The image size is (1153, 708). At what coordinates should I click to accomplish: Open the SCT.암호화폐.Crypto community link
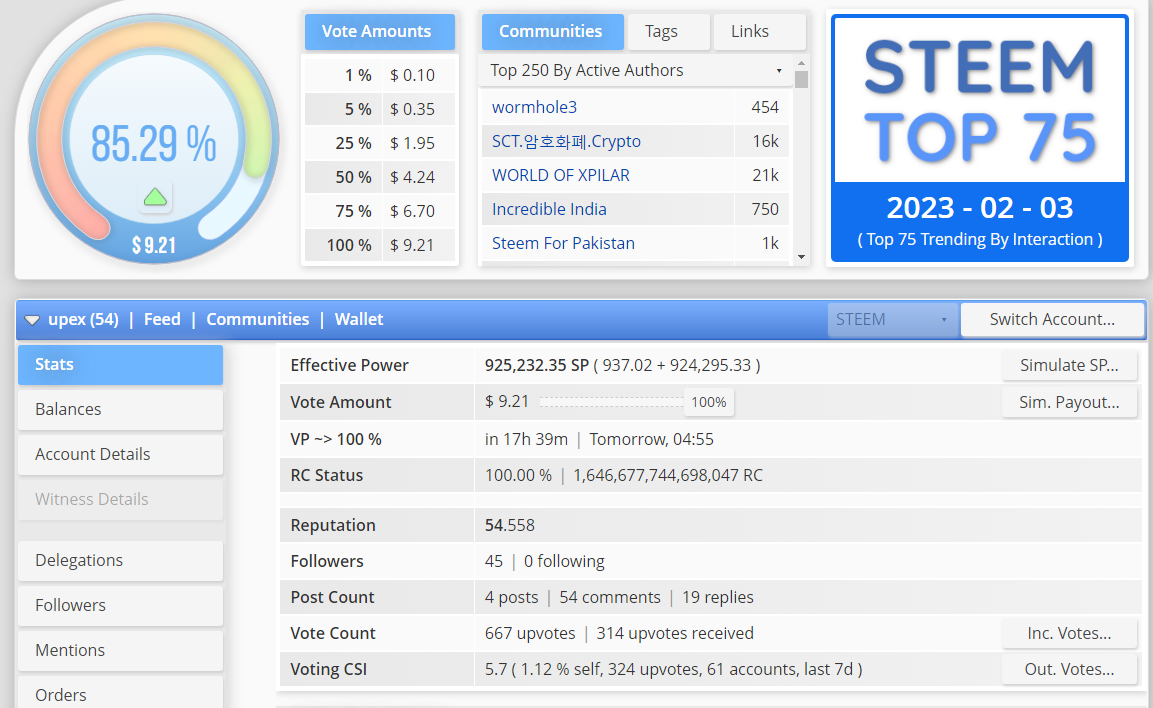click(566, 141)
